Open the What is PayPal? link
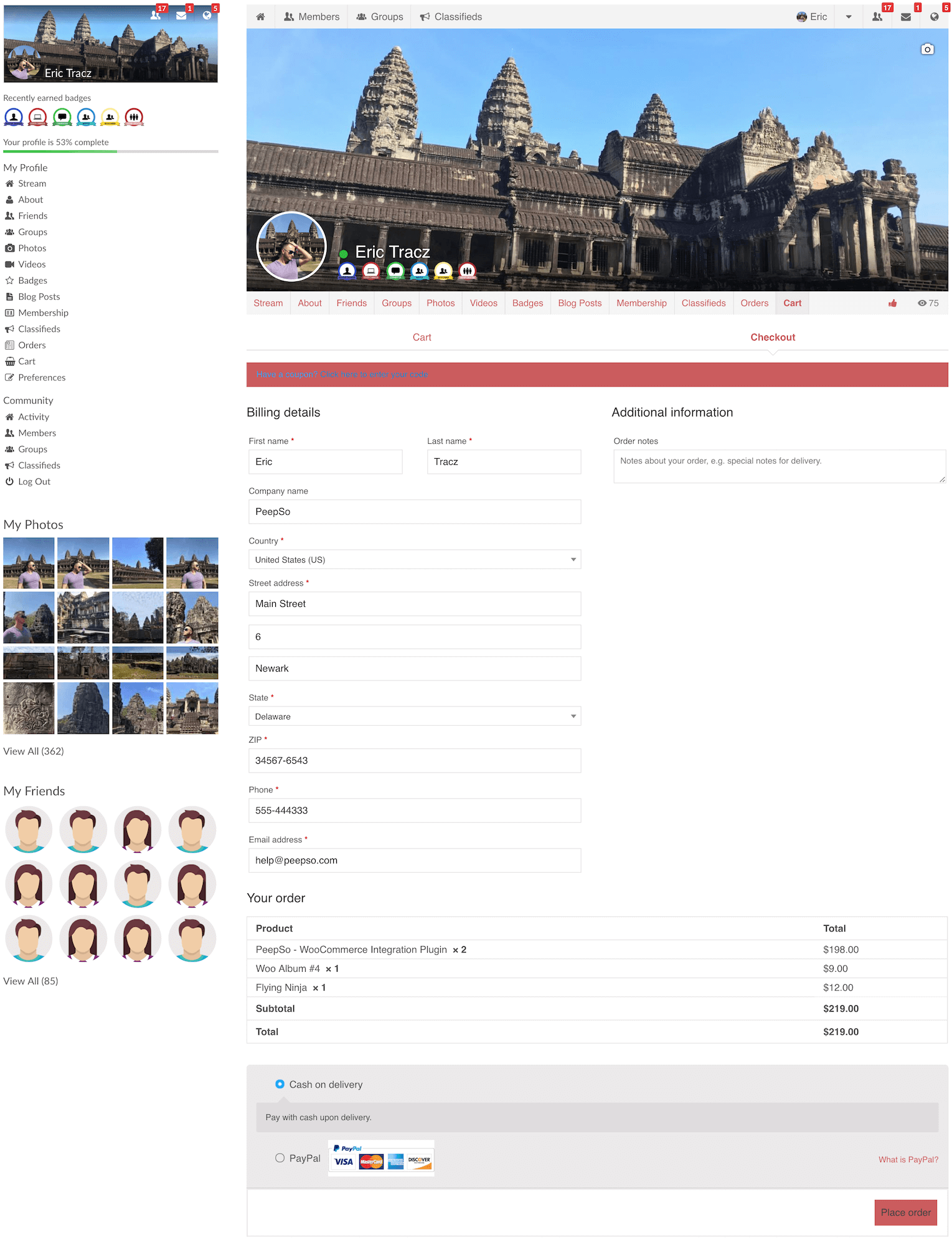The image size is (952, 1245). tap(908, 1159)
